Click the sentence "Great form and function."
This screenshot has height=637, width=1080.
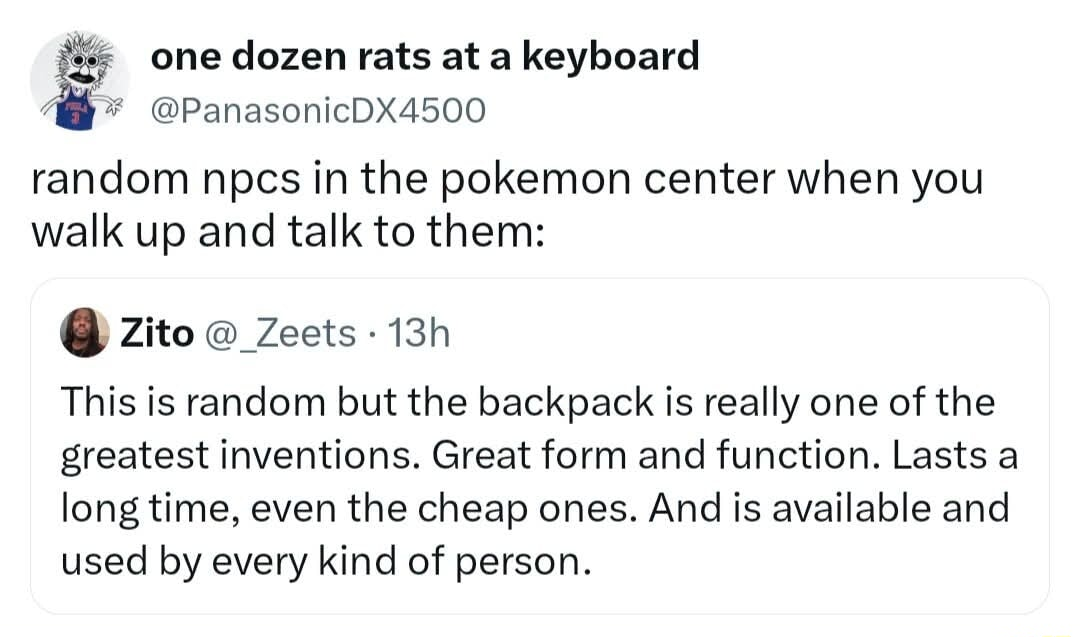click(657, 455)
